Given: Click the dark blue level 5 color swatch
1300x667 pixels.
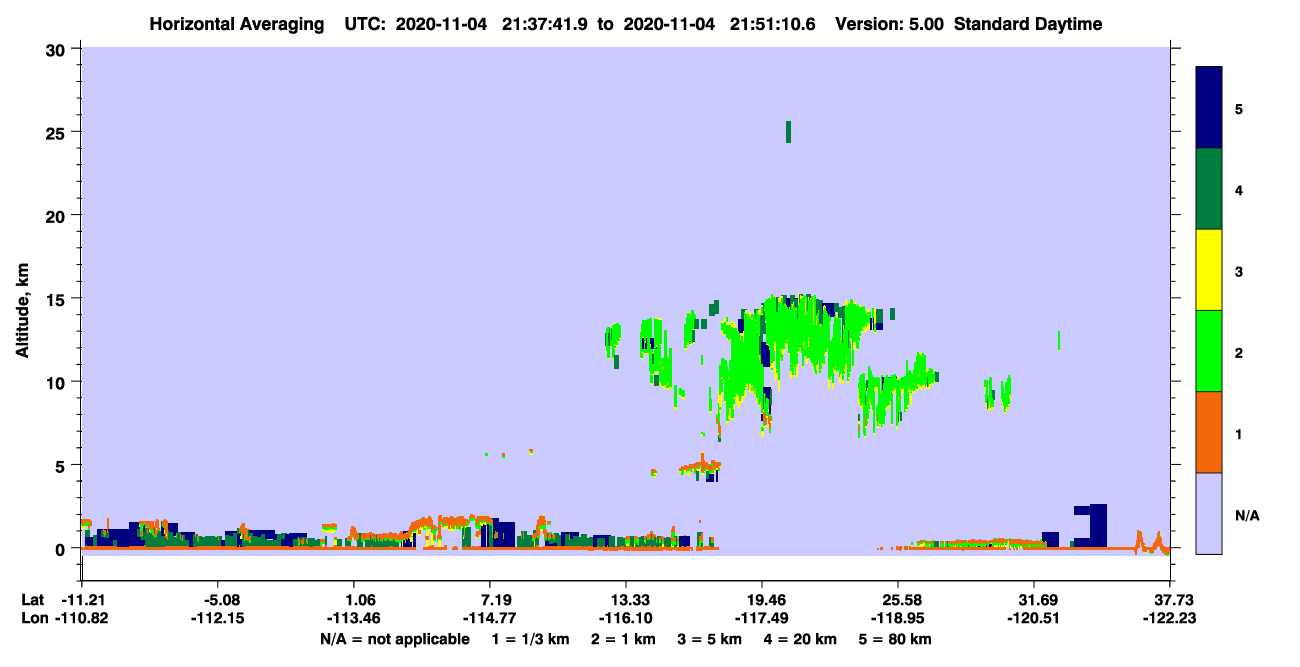Looking at the screenshot, I should pos(1209,108).
